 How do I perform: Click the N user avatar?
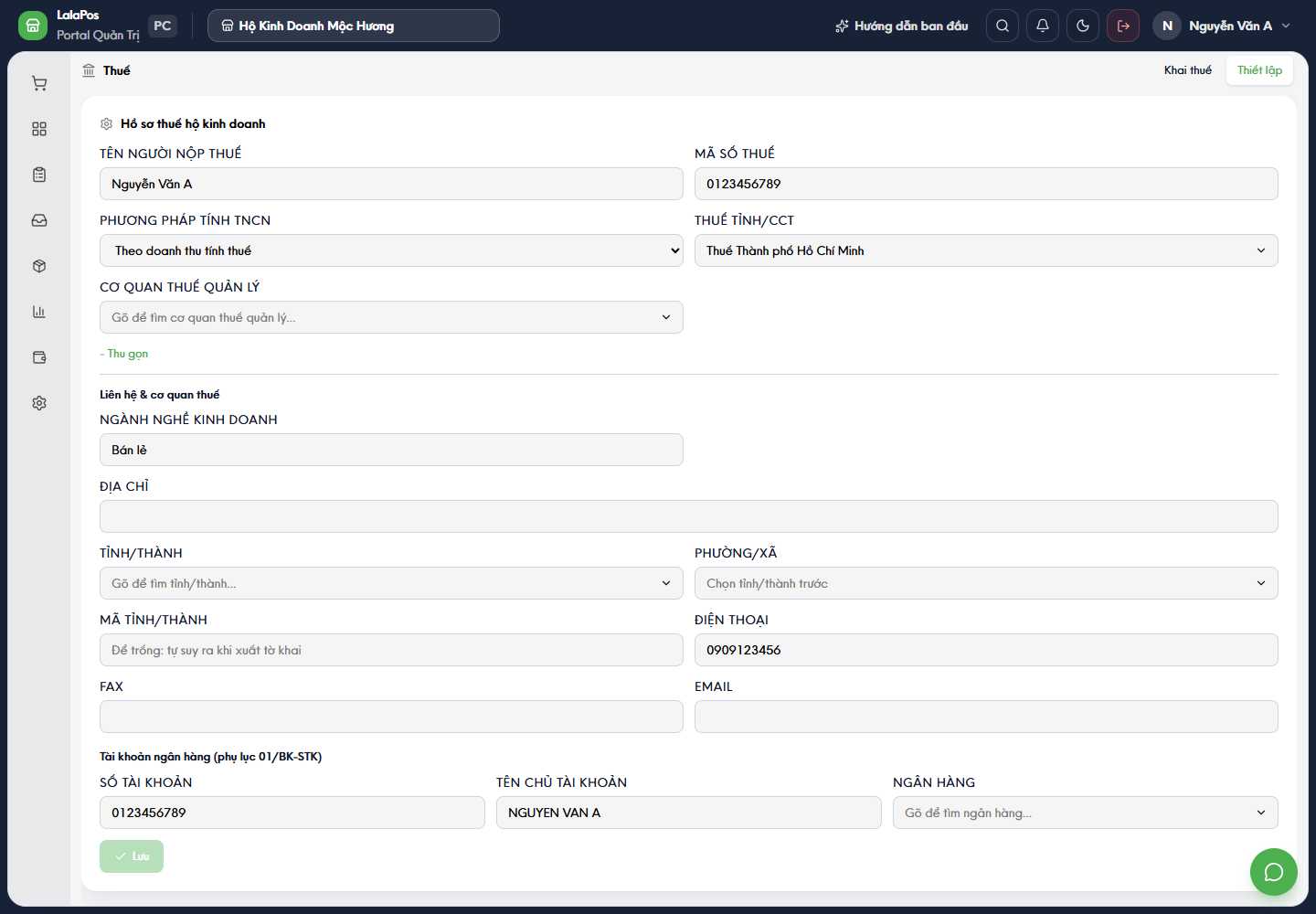point(1167,26)
